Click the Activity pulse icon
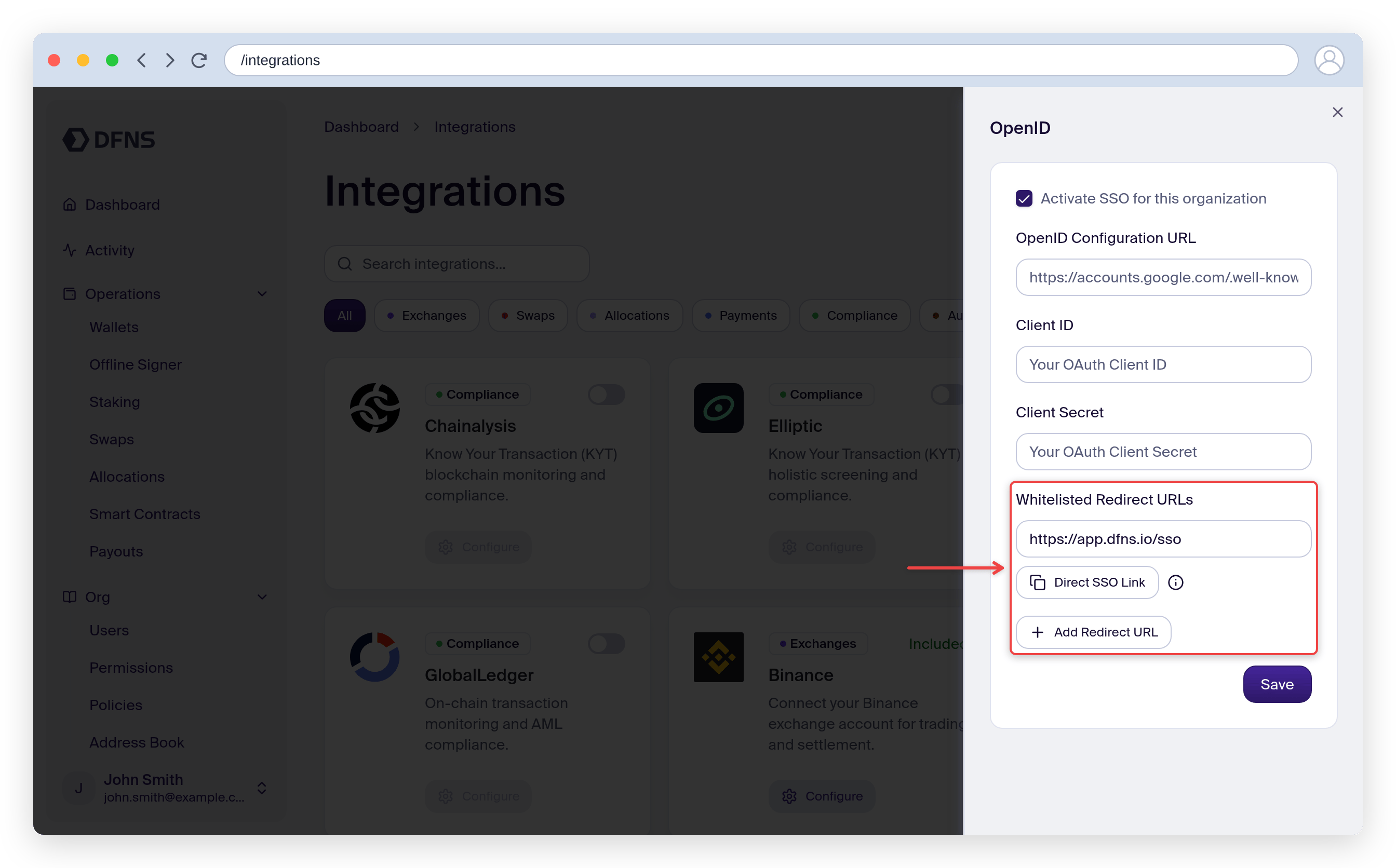 click(x=70, y=250)
